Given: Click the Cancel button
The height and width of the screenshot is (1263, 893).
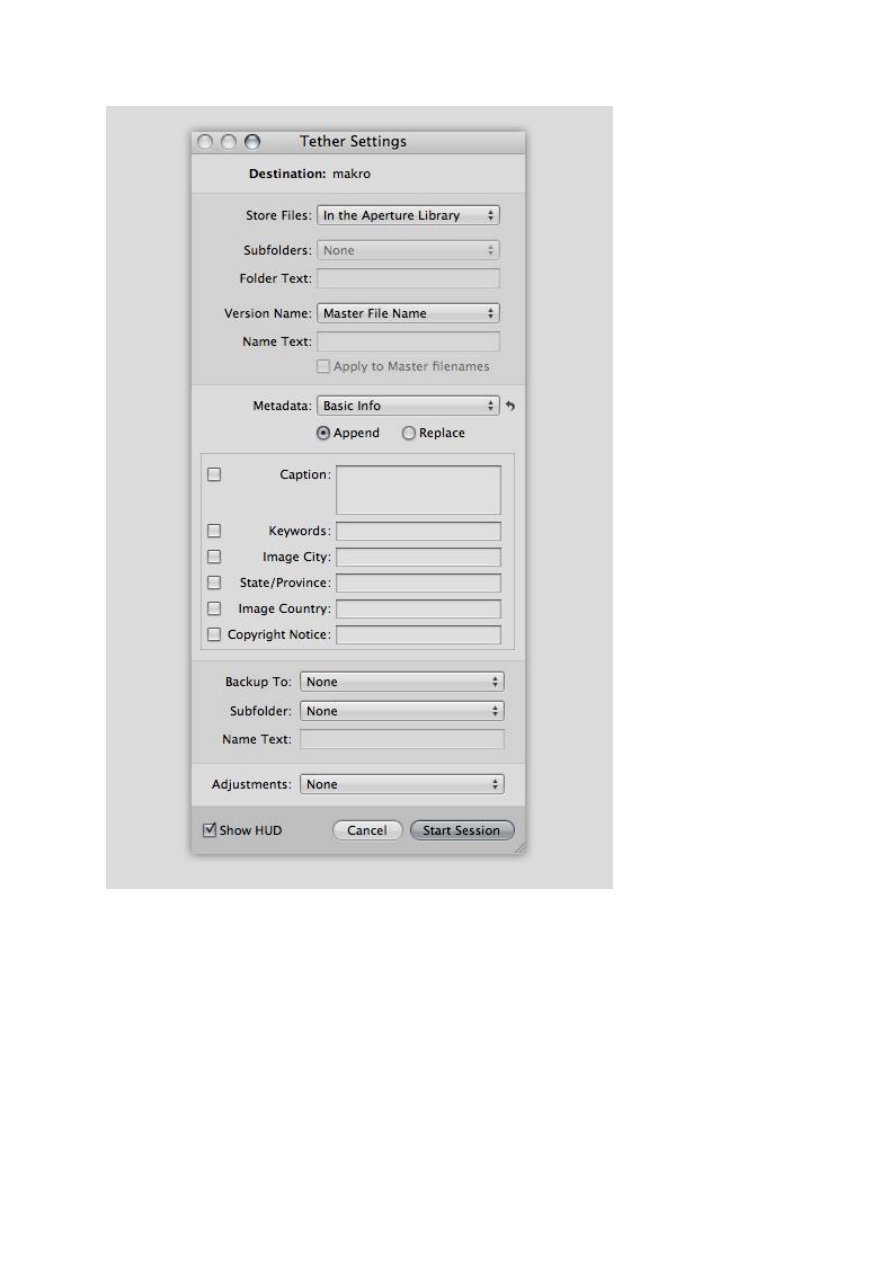Looking at the screenshot, I should 367,831.
